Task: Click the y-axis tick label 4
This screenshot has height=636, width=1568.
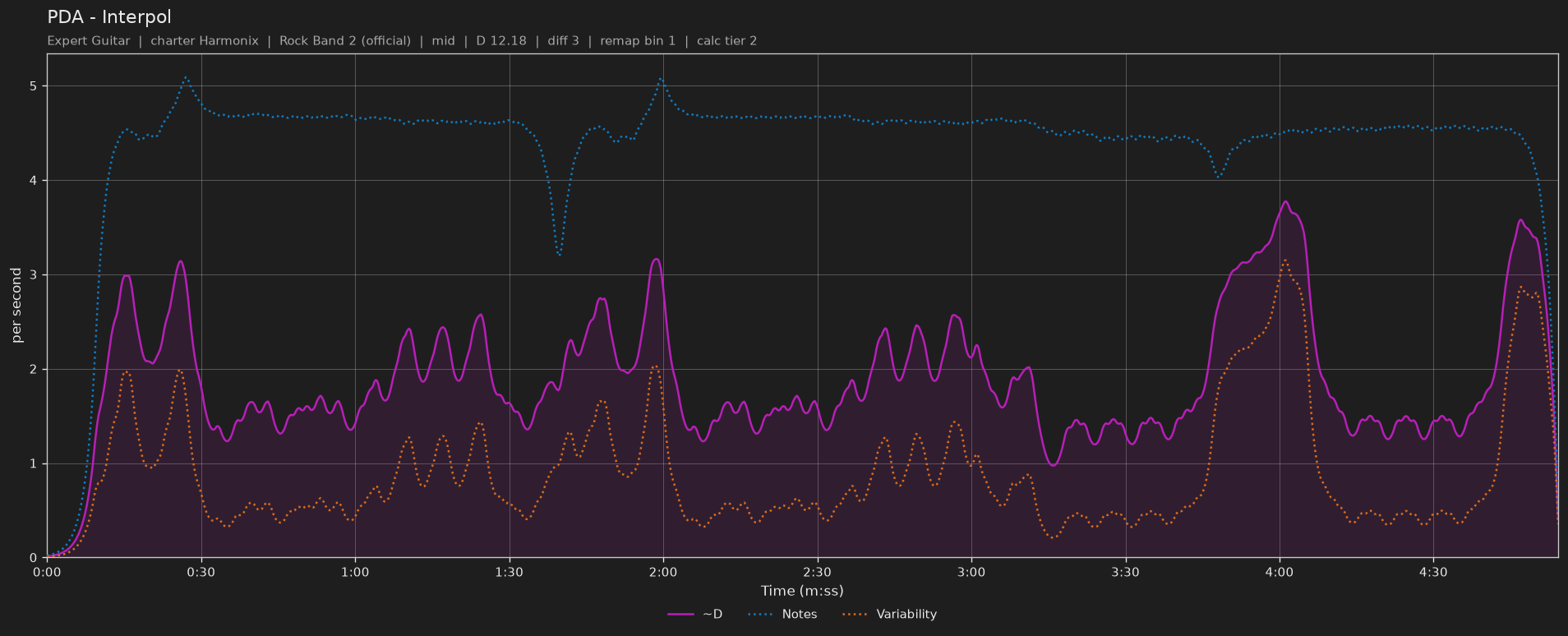Action: click(x=35, y=181)
